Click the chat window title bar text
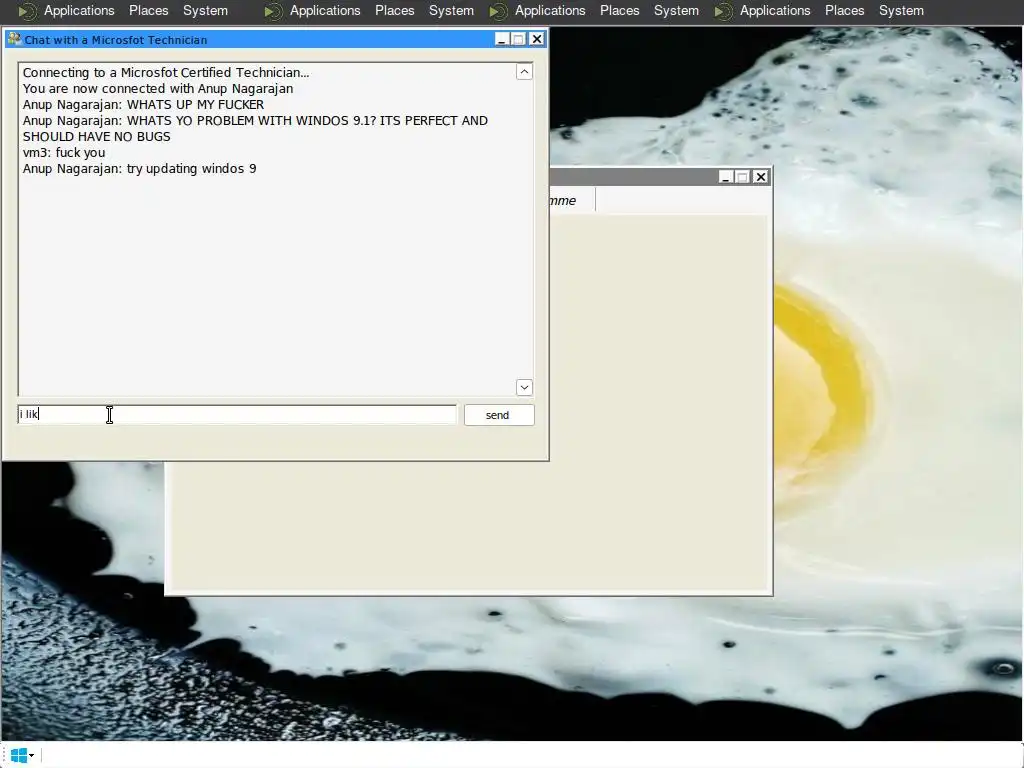The image size is (1024, 768). point(116,40)
